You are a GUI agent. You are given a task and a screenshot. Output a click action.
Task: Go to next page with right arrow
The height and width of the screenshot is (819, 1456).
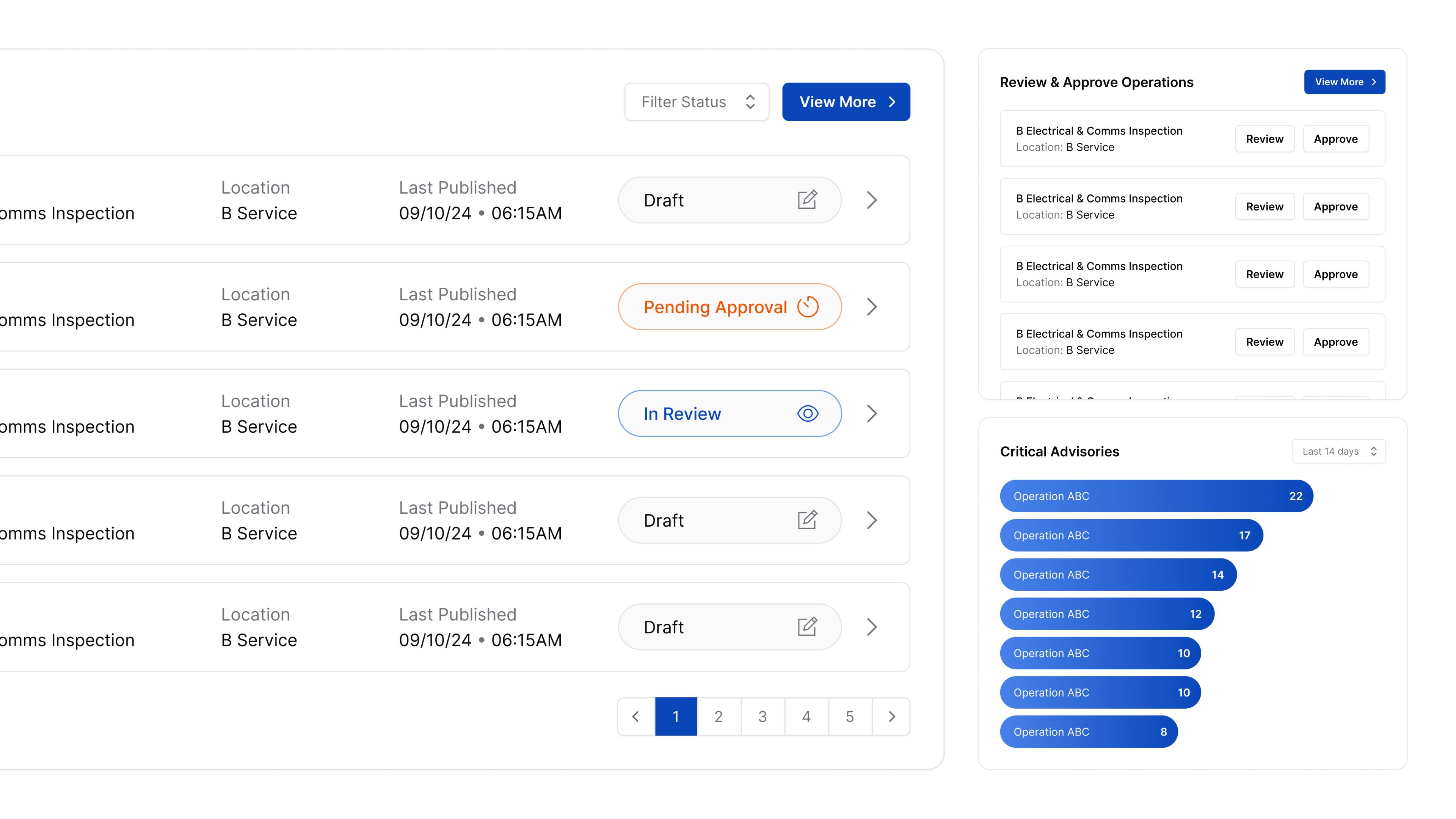(891, 716)
